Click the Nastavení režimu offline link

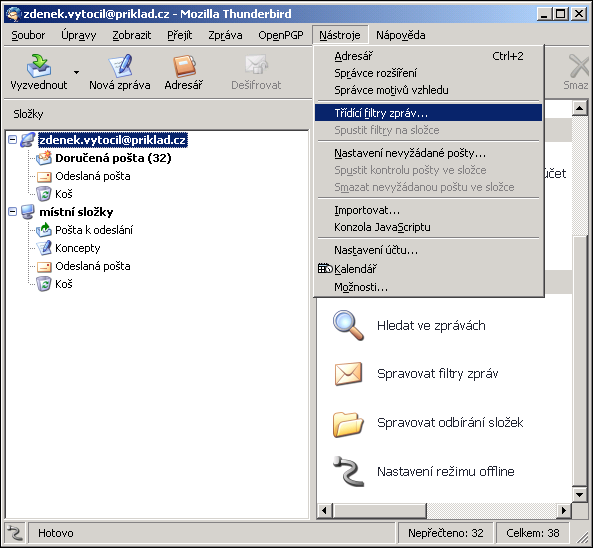click(446, 472)
